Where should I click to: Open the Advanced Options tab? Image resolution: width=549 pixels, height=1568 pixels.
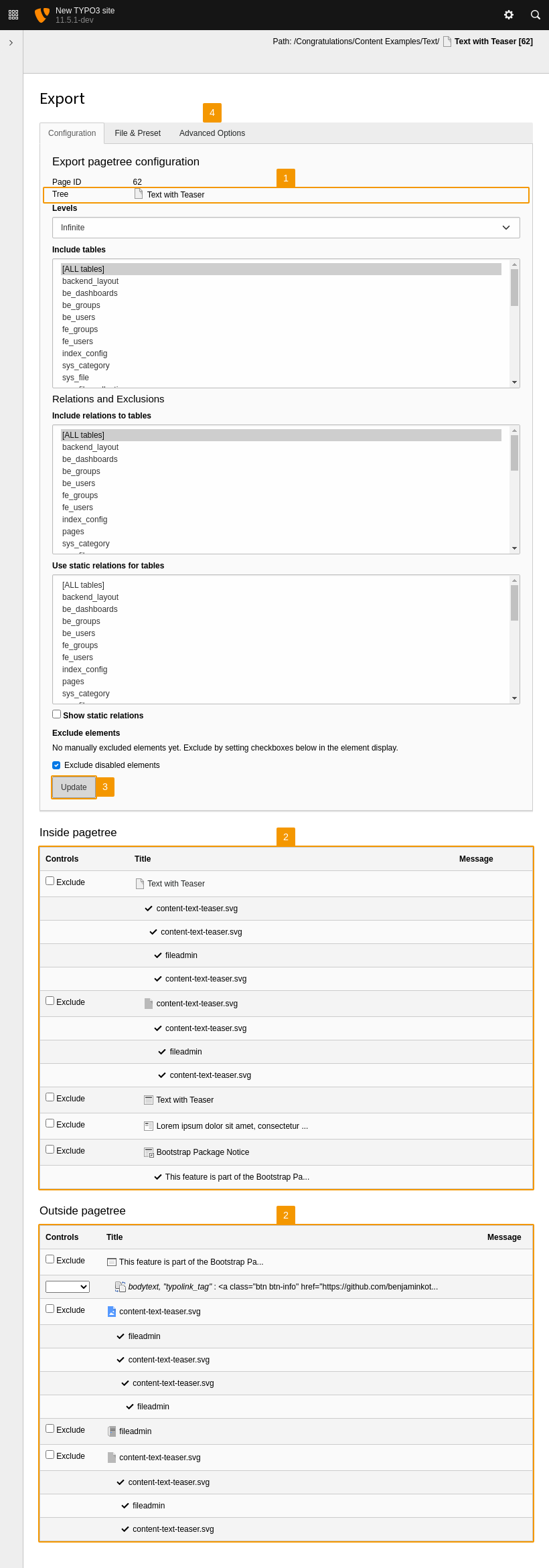tap(212, 133)
